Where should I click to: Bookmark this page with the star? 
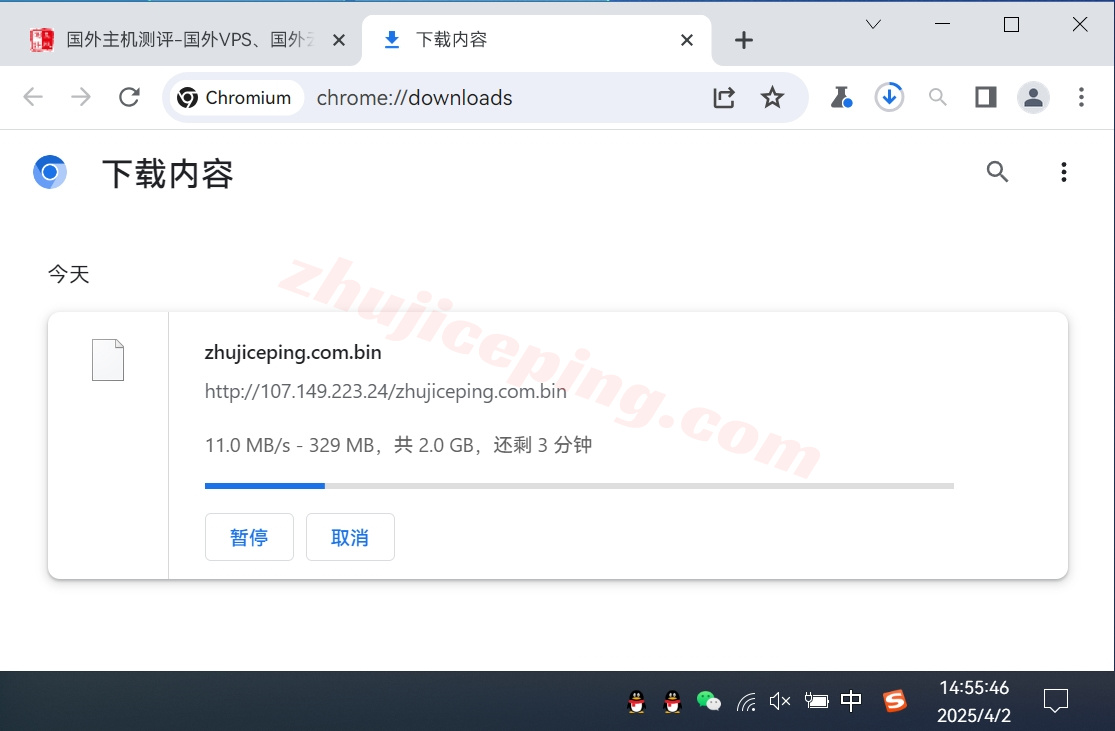(772, 97)
